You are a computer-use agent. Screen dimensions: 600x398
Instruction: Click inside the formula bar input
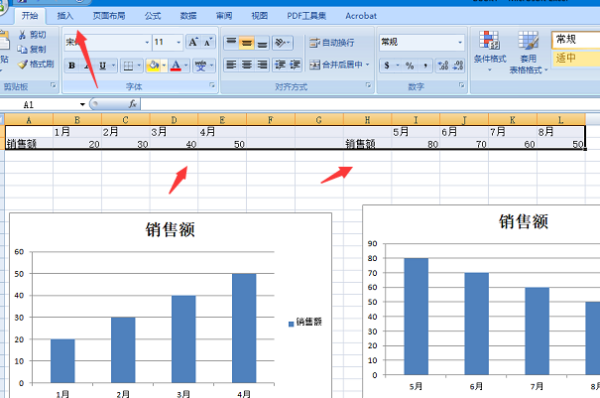[x=370, y=104]
